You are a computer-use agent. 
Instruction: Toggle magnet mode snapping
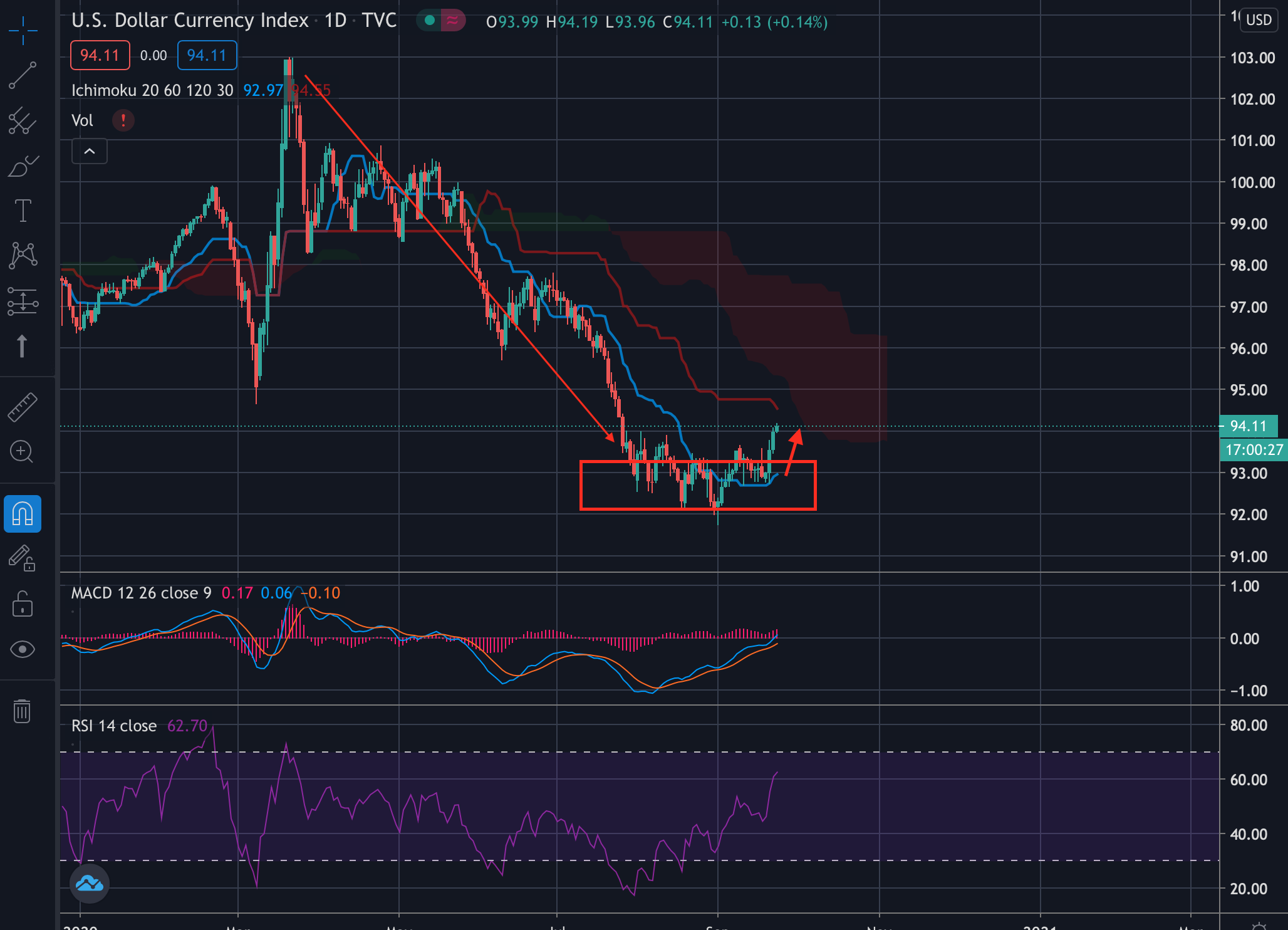click(x=23, y=514)
